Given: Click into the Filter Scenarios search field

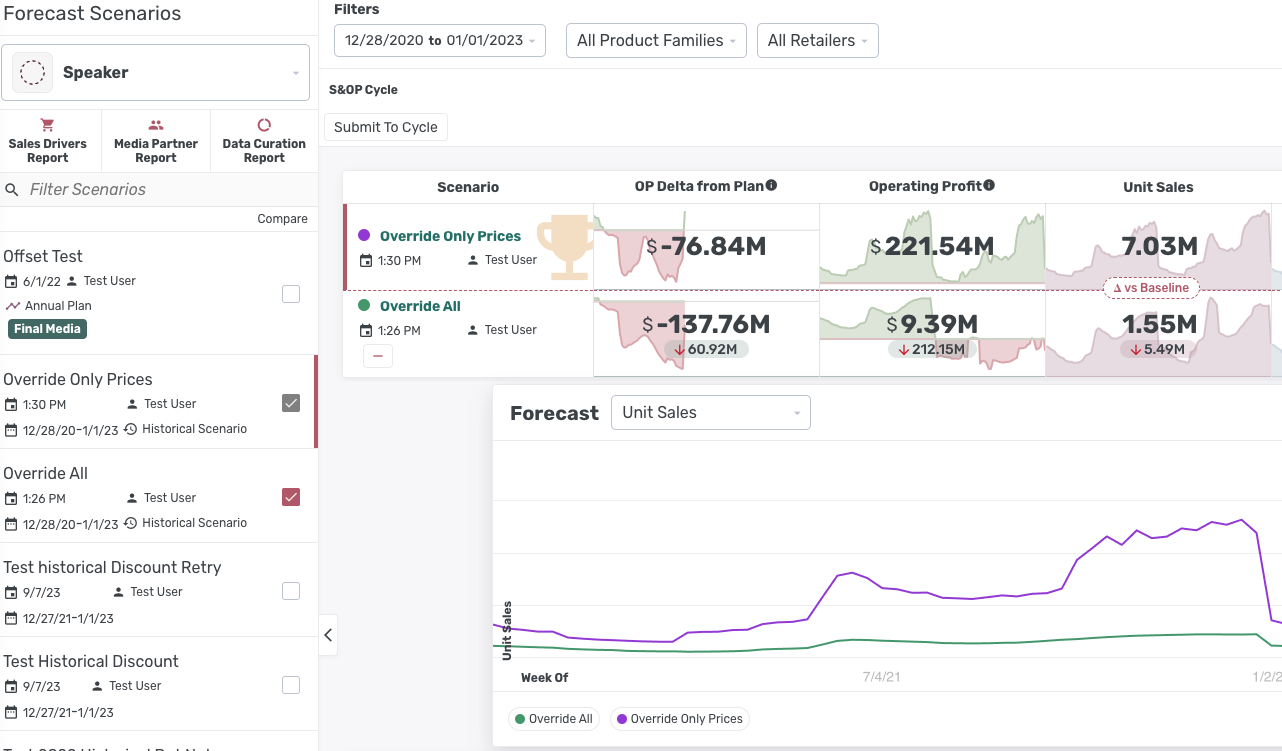Looking at the screenshot, I should pyautogui.click(x=160, y=190).
